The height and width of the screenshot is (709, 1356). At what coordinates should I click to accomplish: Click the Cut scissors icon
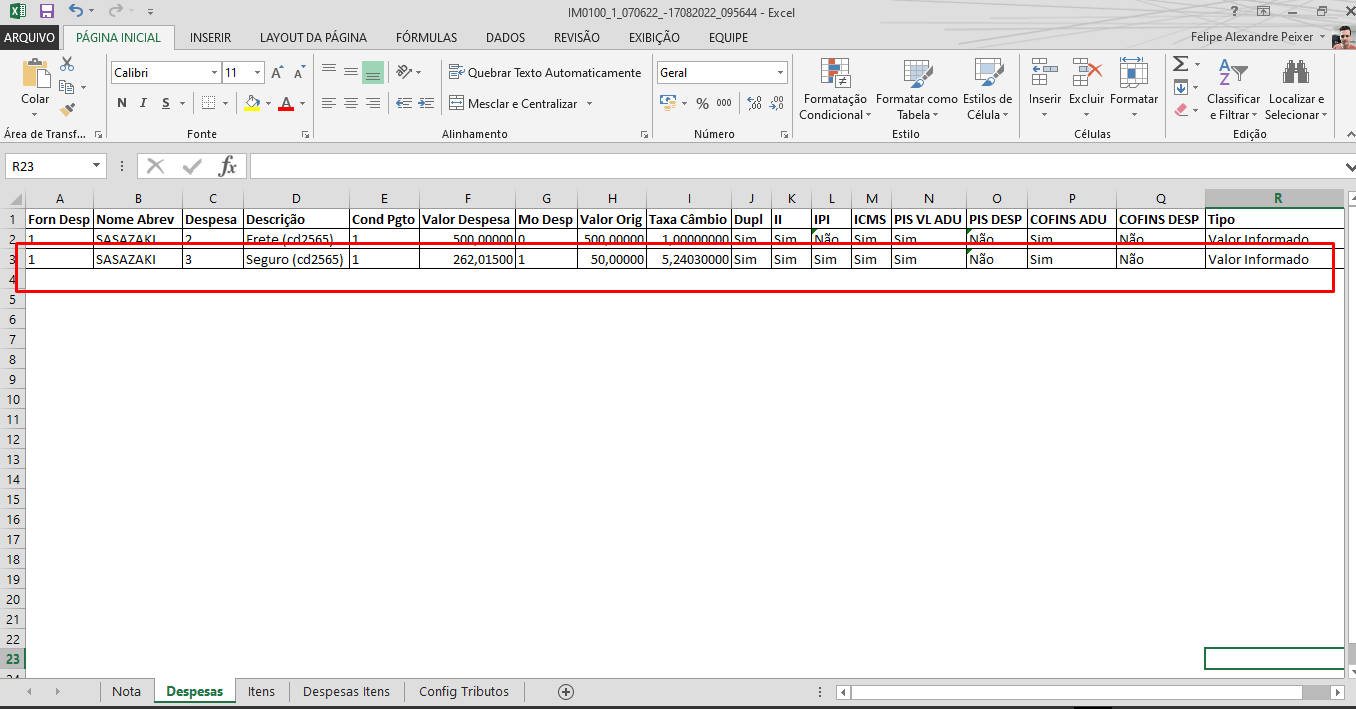pyautogui.click(x=68, y=64)
